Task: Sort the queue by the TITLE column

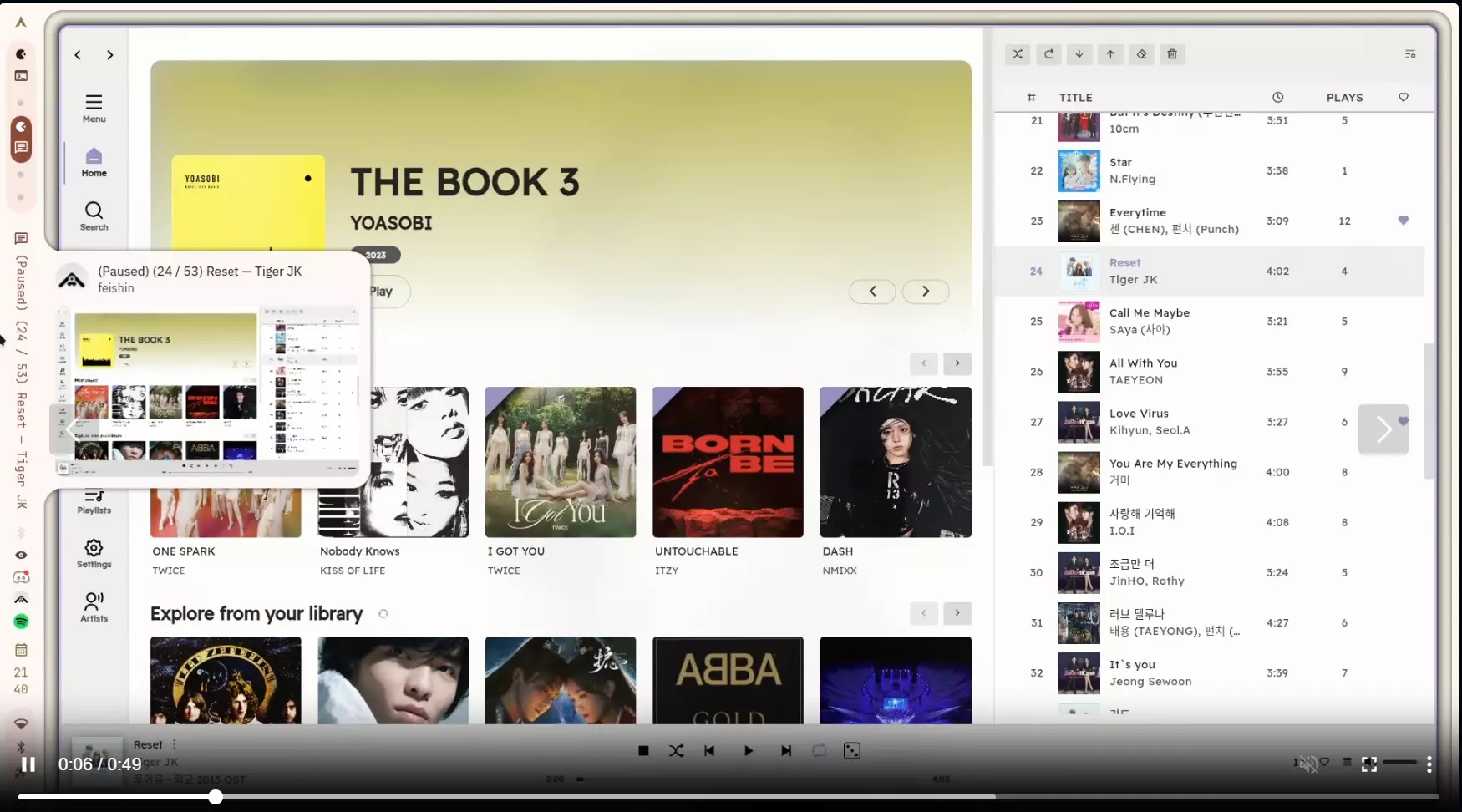Action: click(x=1076, y=98)
